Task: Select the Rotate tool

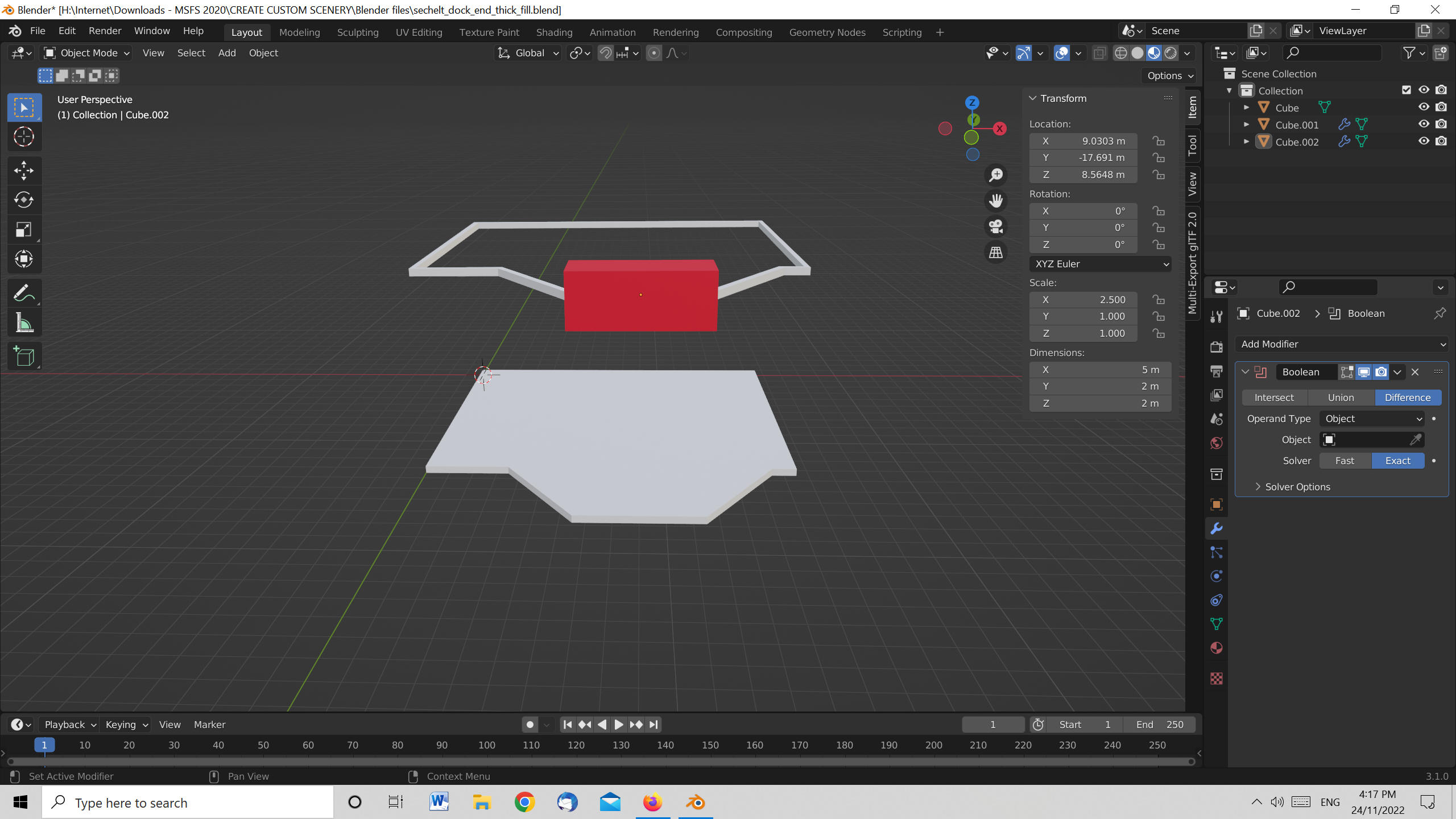Action: [24, 200]
